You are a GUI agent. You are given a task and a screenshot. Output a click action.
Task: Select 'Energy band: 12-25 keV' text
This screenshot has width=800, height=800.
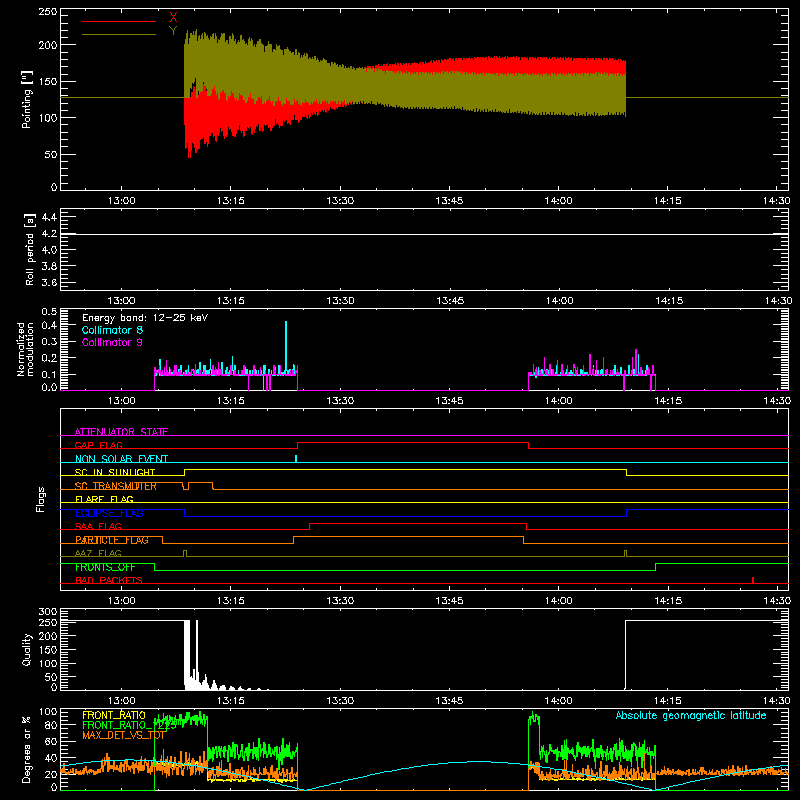click(145, 318)
